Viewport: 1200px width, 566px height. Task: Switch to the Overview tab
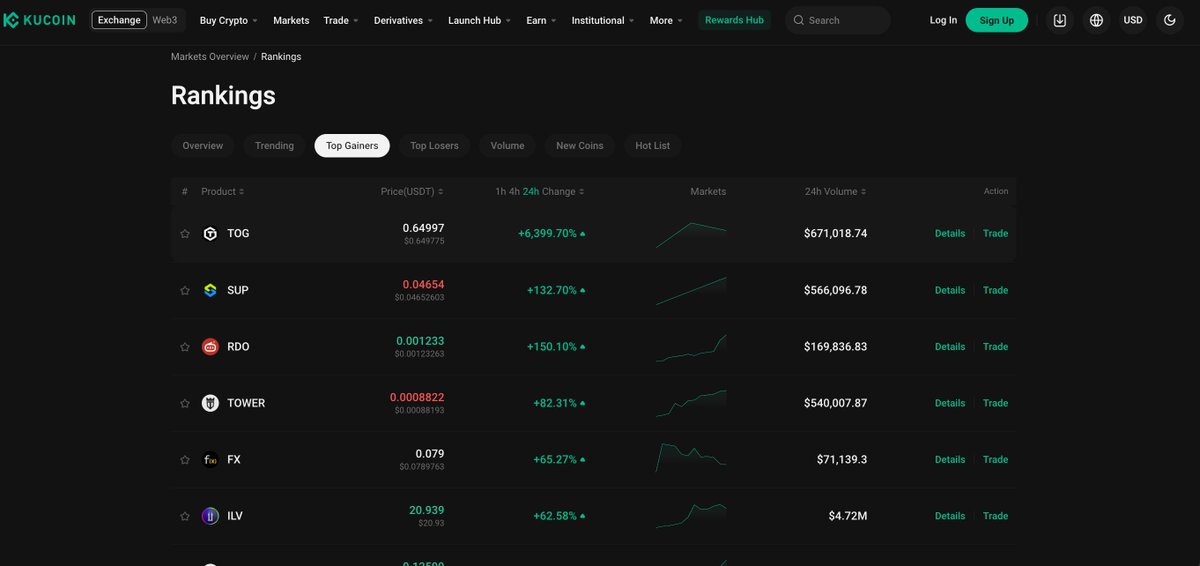tap(203, 146)
